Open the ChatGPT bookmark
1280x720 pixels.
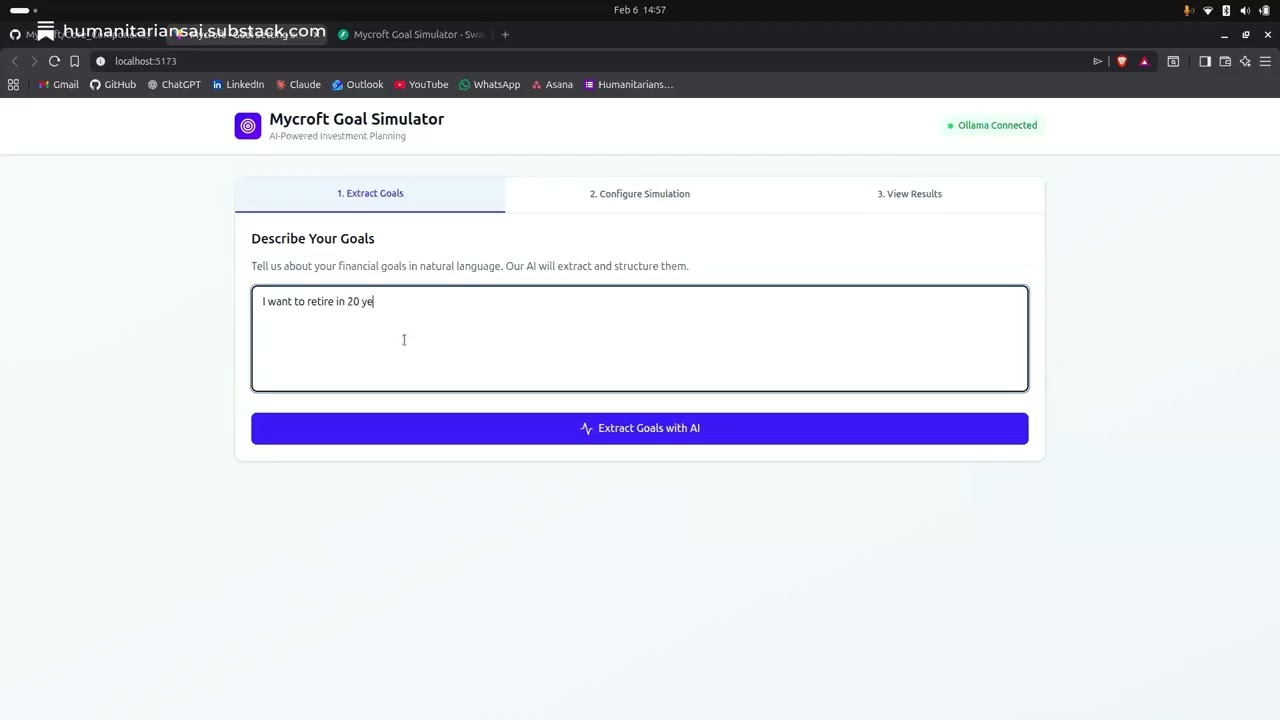coord(174,85)
